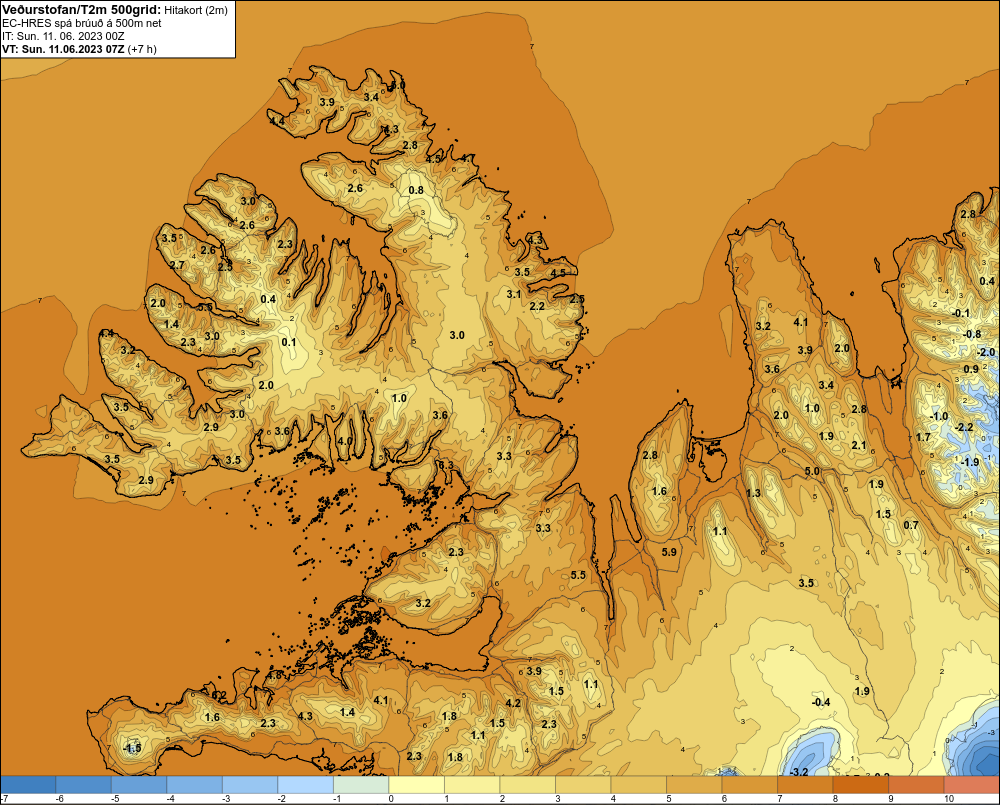
Task: Select the 2.7 temperature label
Action: pyautogui.click(x=177, y=265)
